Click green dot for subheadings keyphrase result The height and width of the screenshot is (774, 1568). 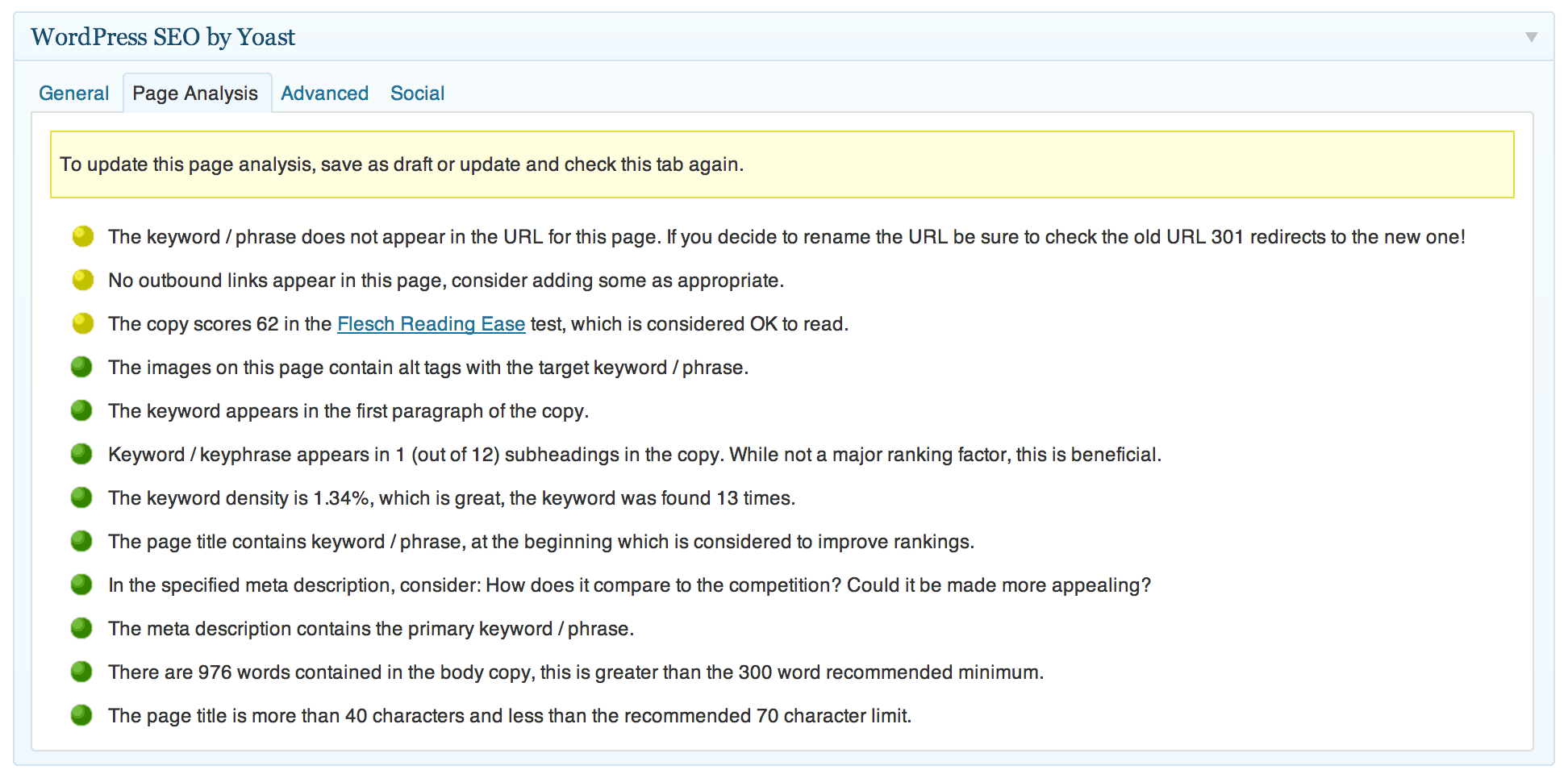pyautogui.click(x=81, y=454)
